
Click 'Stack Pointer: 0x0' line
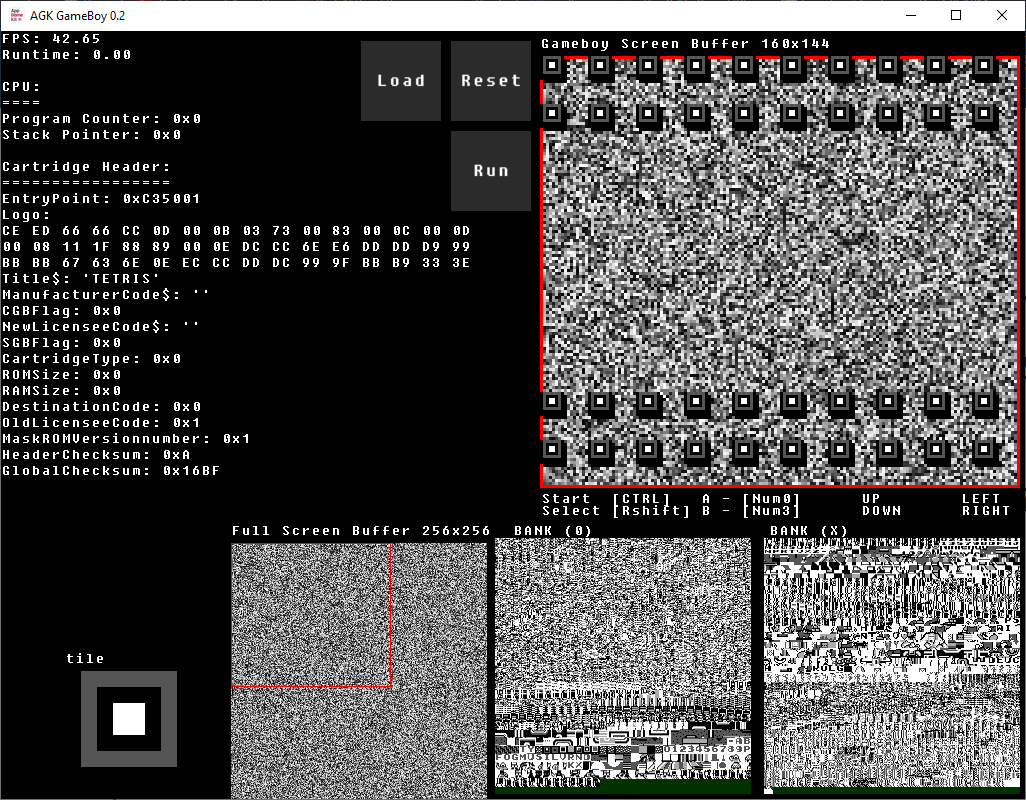tap(92, 135)
